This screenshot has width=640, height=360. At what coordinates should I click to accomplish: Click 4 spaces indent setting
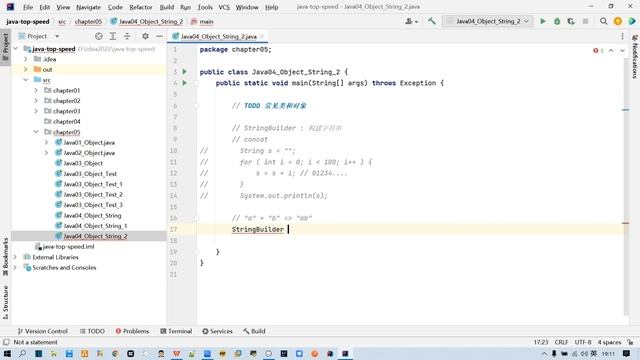pyautogui.click(x=609, y=342)
